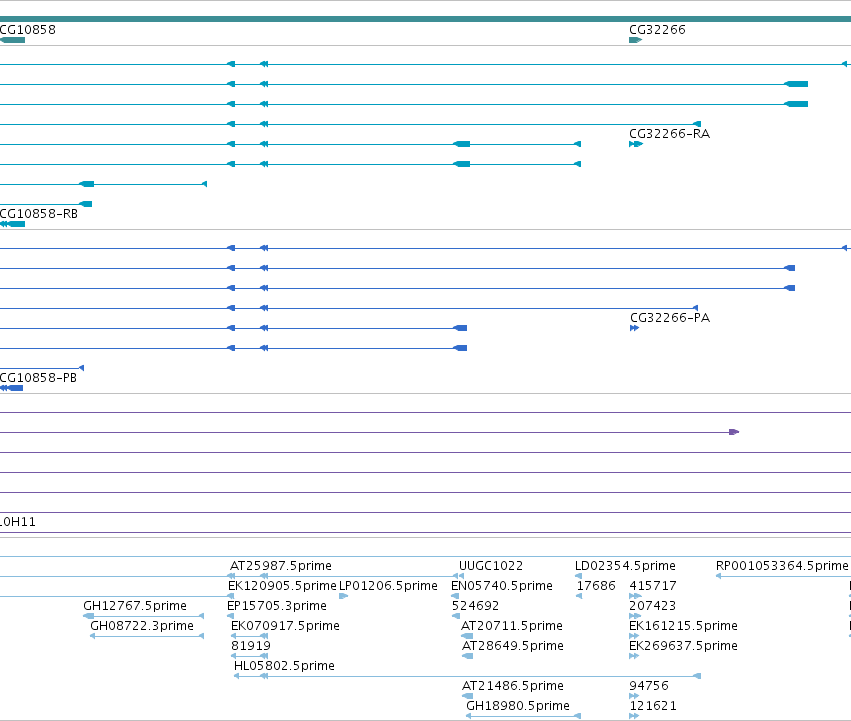This screenshot has height=721, width=851.
Task: Open the EK120905.5prime EST label
Action: pyautogui.click(x=282, y=586)
